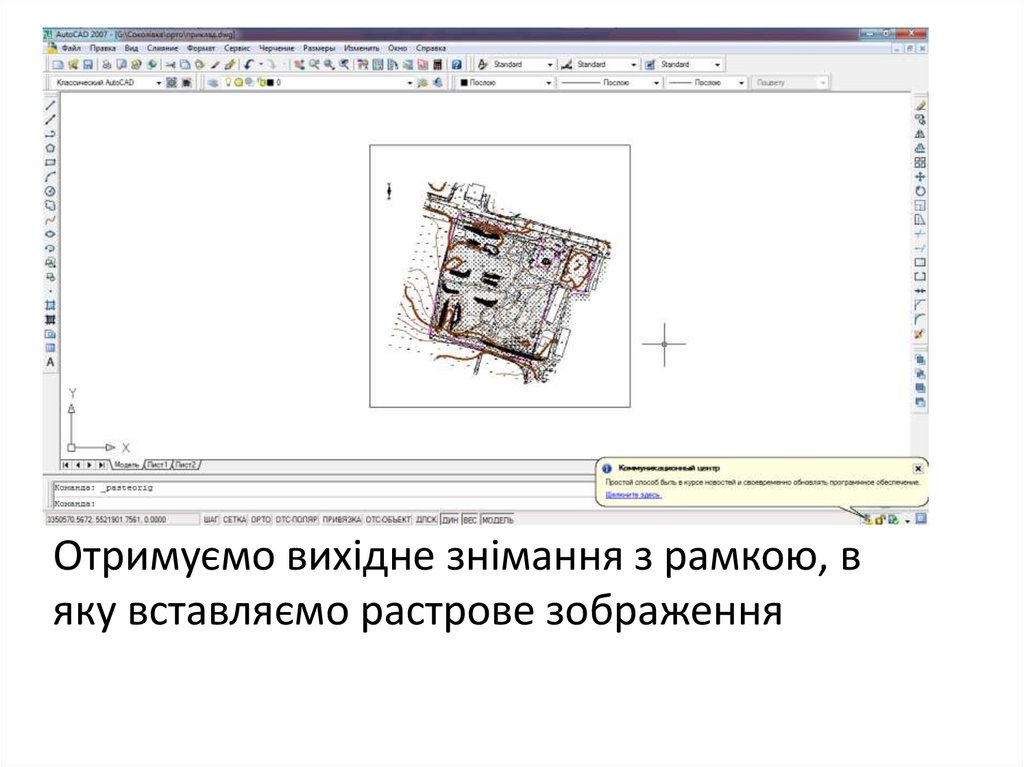Click the Zoom realtime icon

[314, 65]
